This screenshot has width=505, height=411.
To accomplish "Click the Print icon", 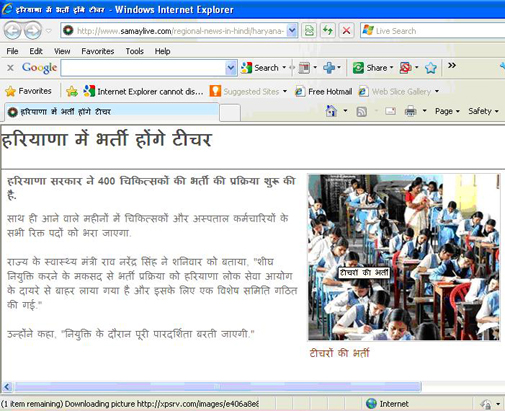I will click(411, 111).
